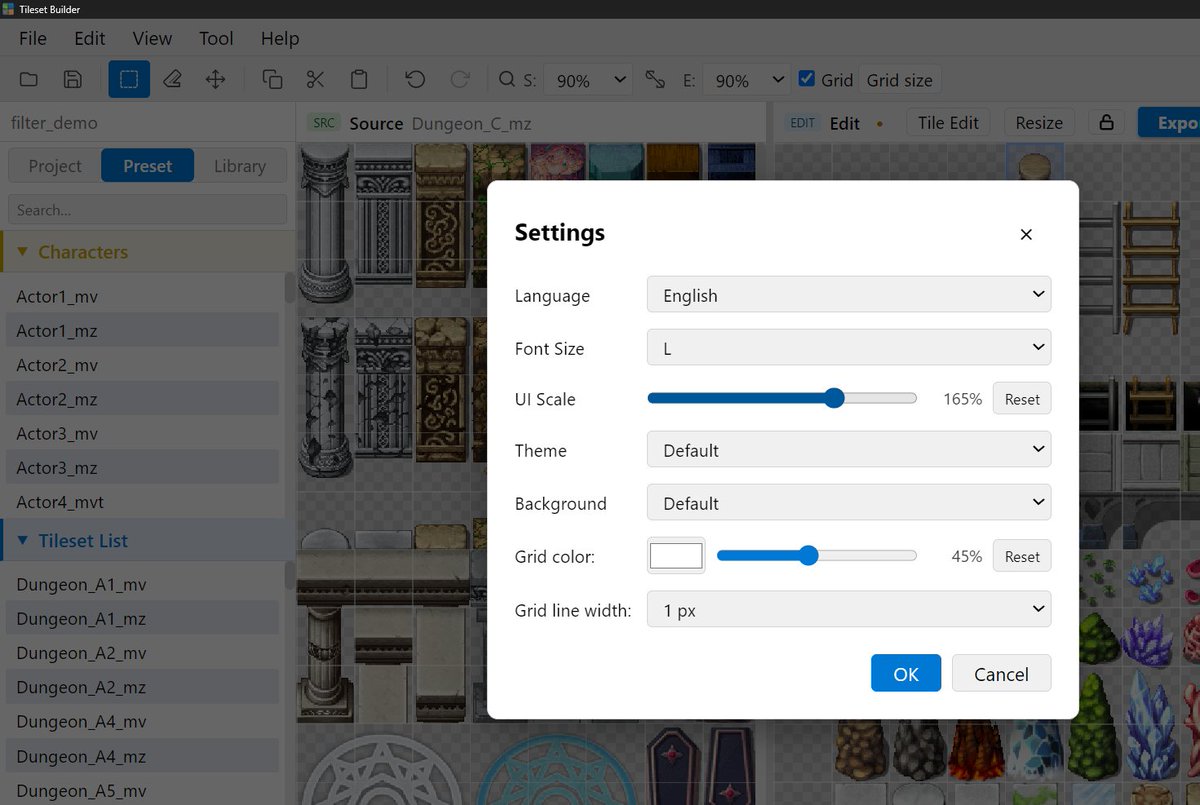The height and width of the screenshot is (805, 1200).
Task: Reset the Grid color opacity
Action: pyautogui.click(x=1022, y=557)
